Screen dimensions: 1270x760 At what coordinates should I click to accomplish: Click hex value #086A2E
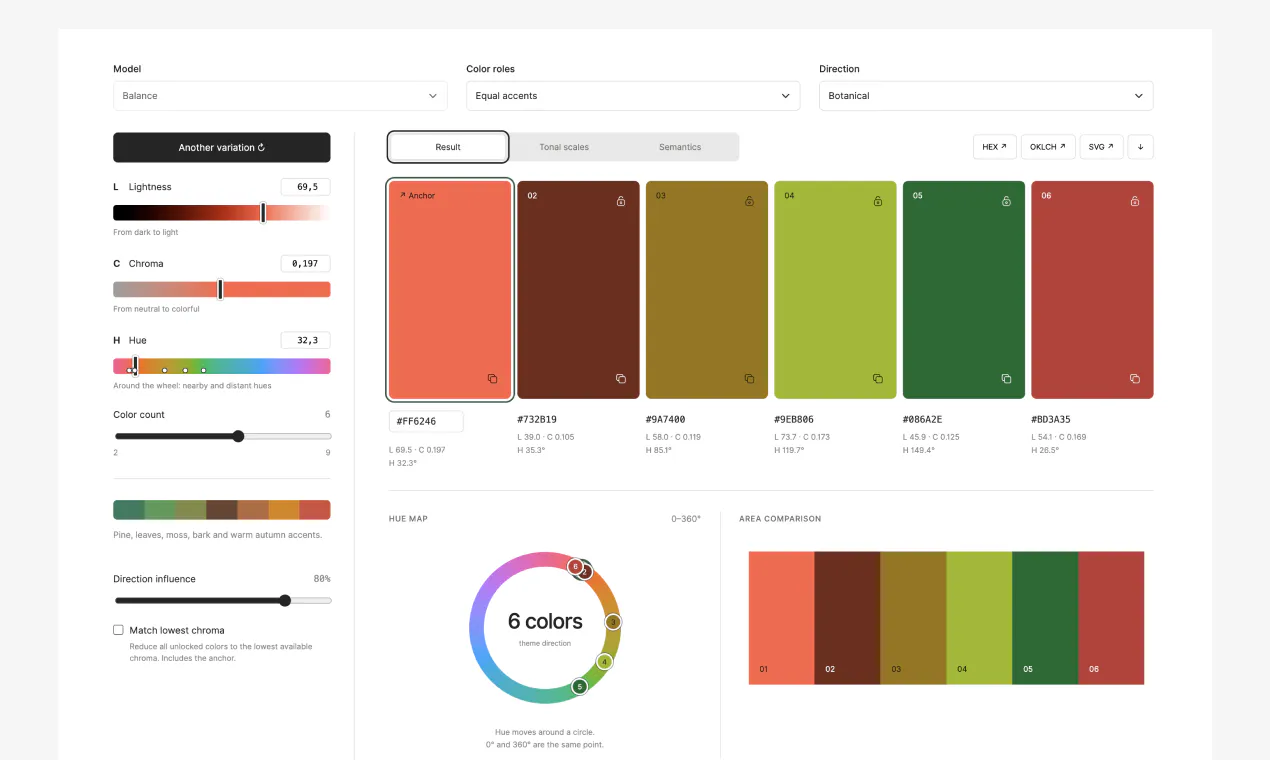click(x=923, y=419)
